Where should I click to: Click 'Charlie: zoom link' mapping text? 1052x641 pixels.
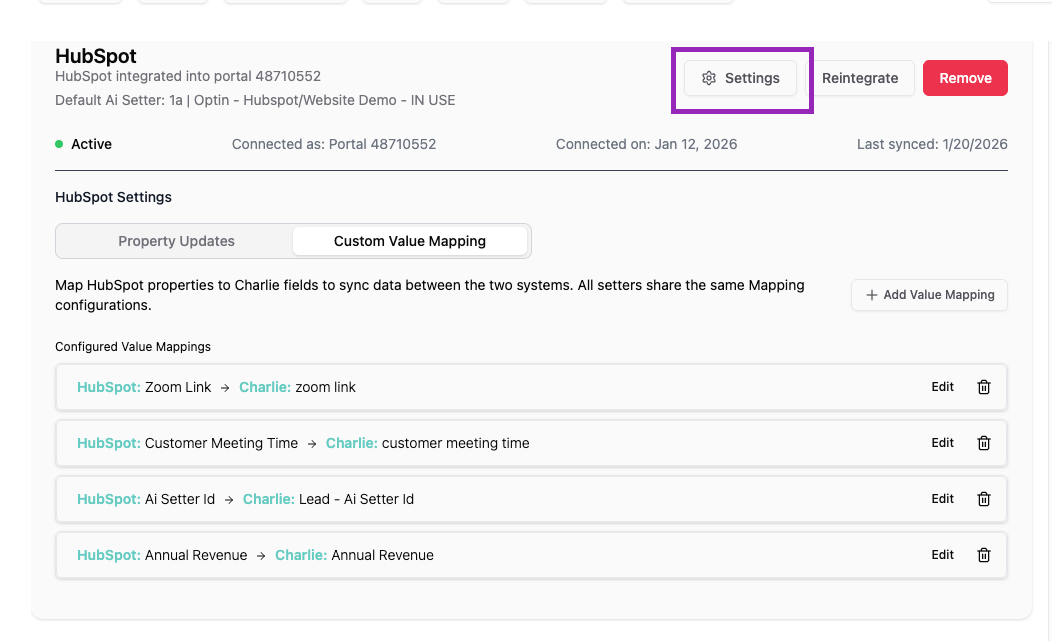point(297,387)
